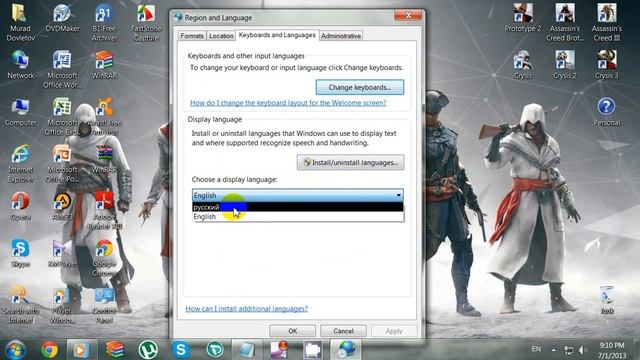
Task: Click the uTorrent icon in taskbar
Action: point(148,350)
